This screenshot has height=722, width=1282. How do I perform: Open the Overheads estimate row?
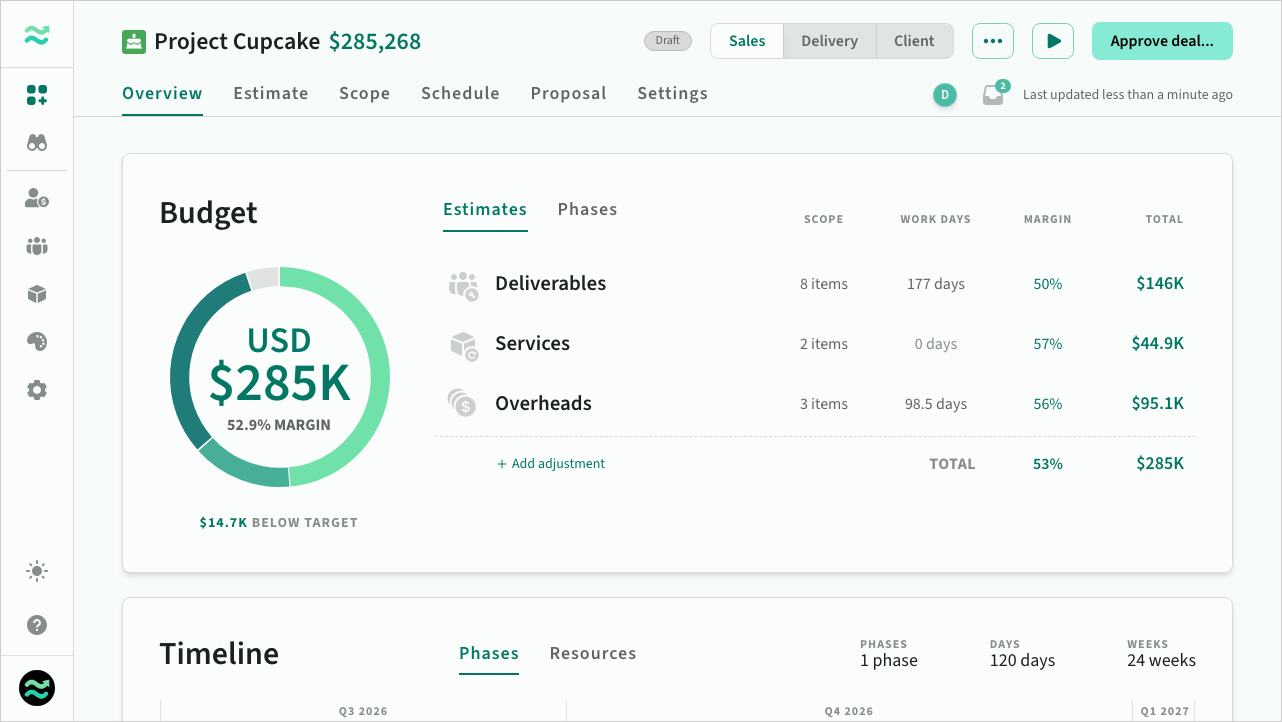(x=815, y=404)
